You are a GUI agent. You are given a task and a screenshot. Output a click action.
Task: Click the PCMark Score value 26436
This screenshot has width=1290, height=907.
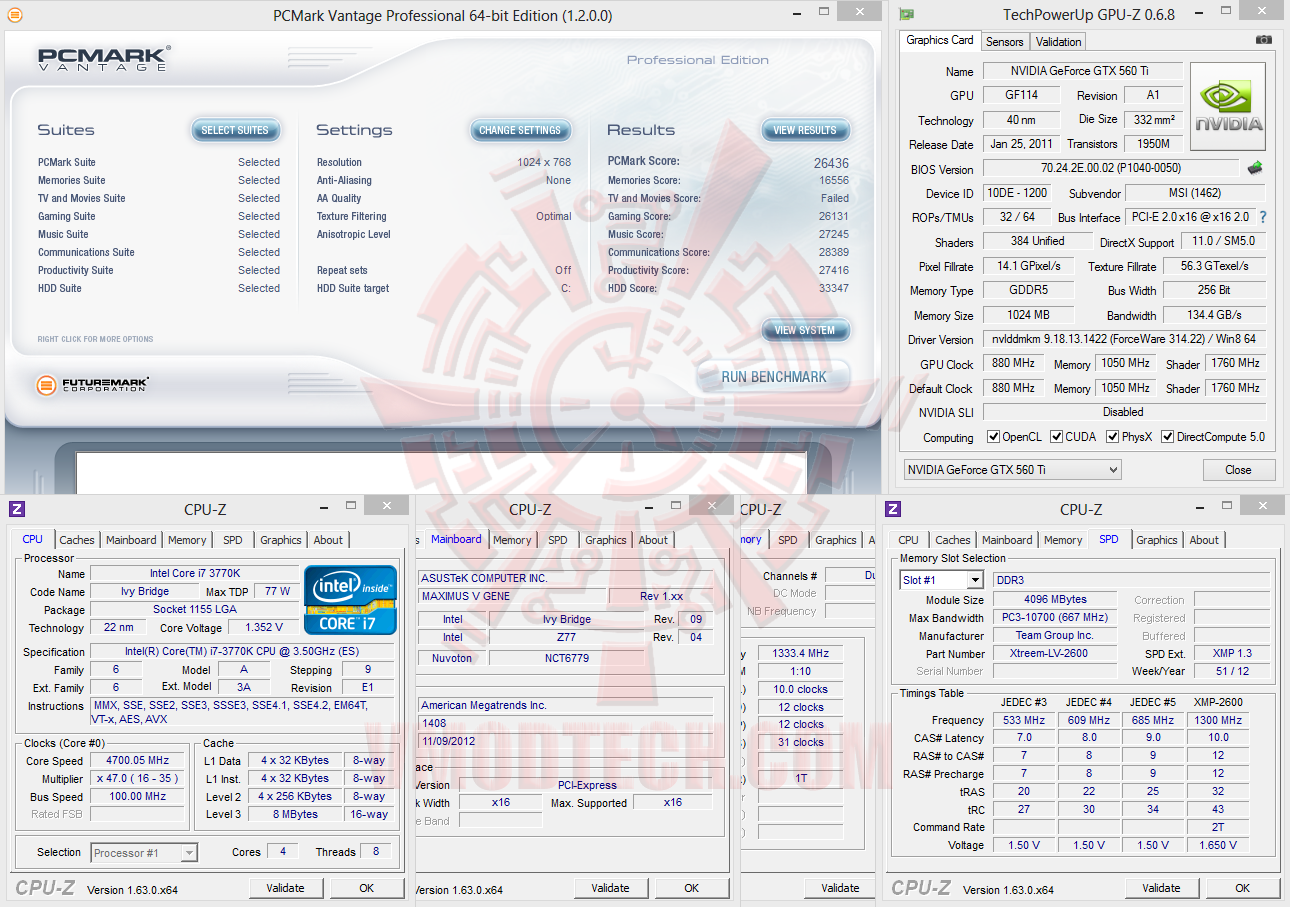(831, 162)
